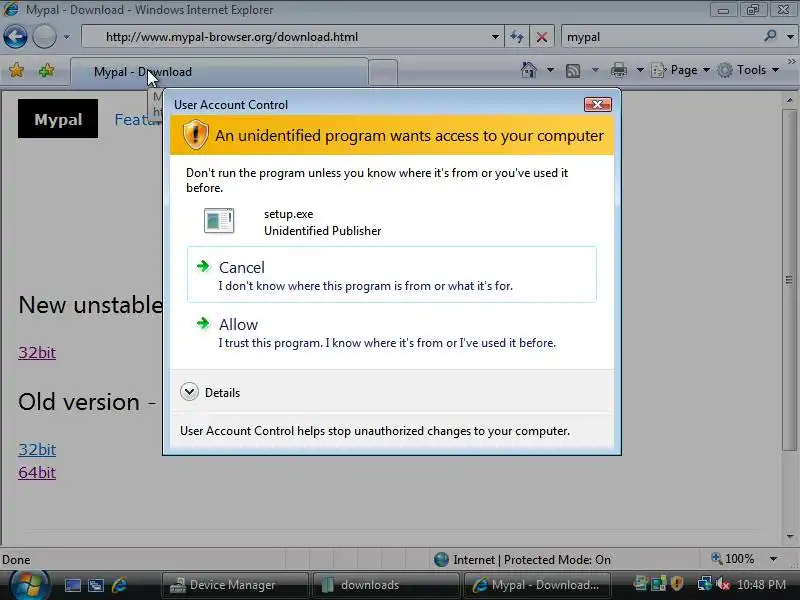Screen dimensions: 800x600
Task: Click the 100% zoom level button
Action: pyautogui.click(x=733, y=559)
